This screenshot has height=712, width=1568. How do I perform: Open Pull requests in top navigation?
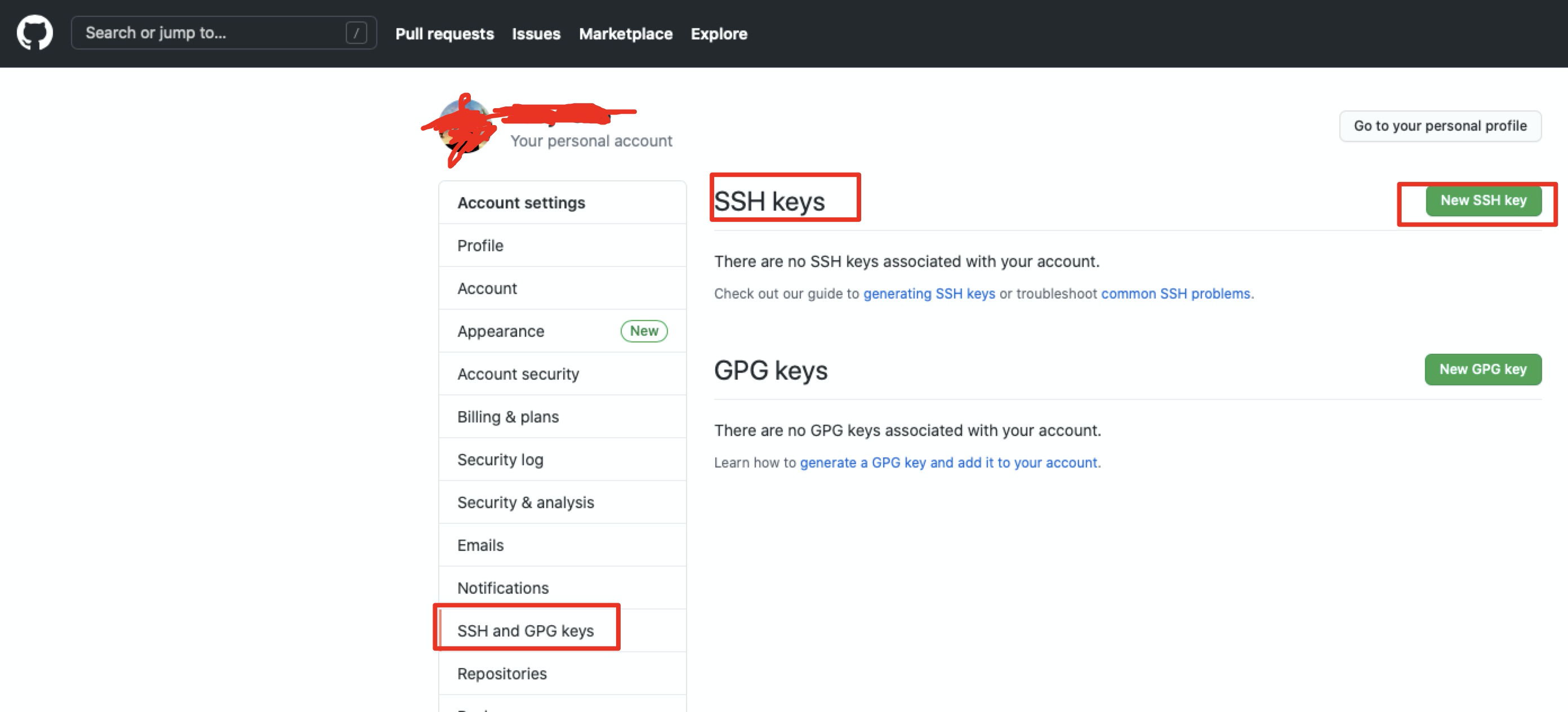(444, 34)
